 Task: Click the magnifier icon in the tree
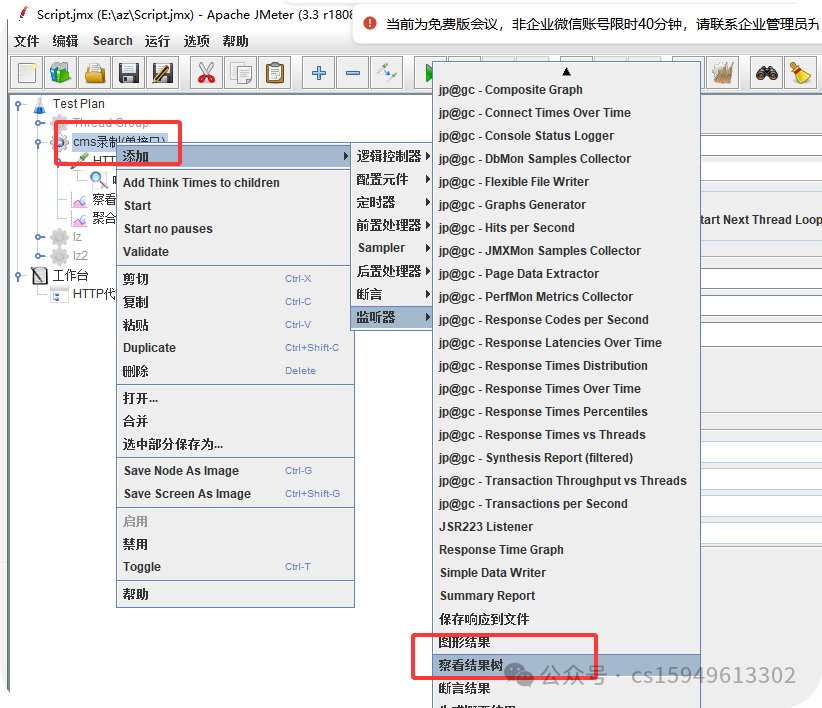tap(99, 179)
